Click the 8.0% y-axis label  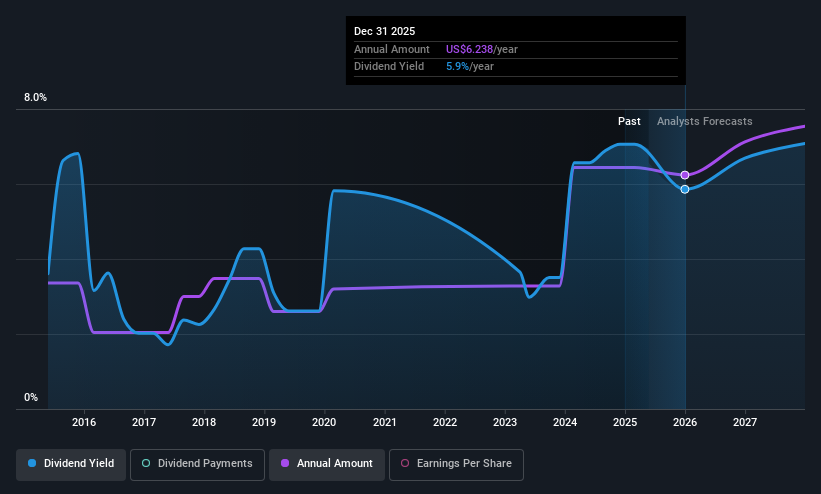(35, 97)
